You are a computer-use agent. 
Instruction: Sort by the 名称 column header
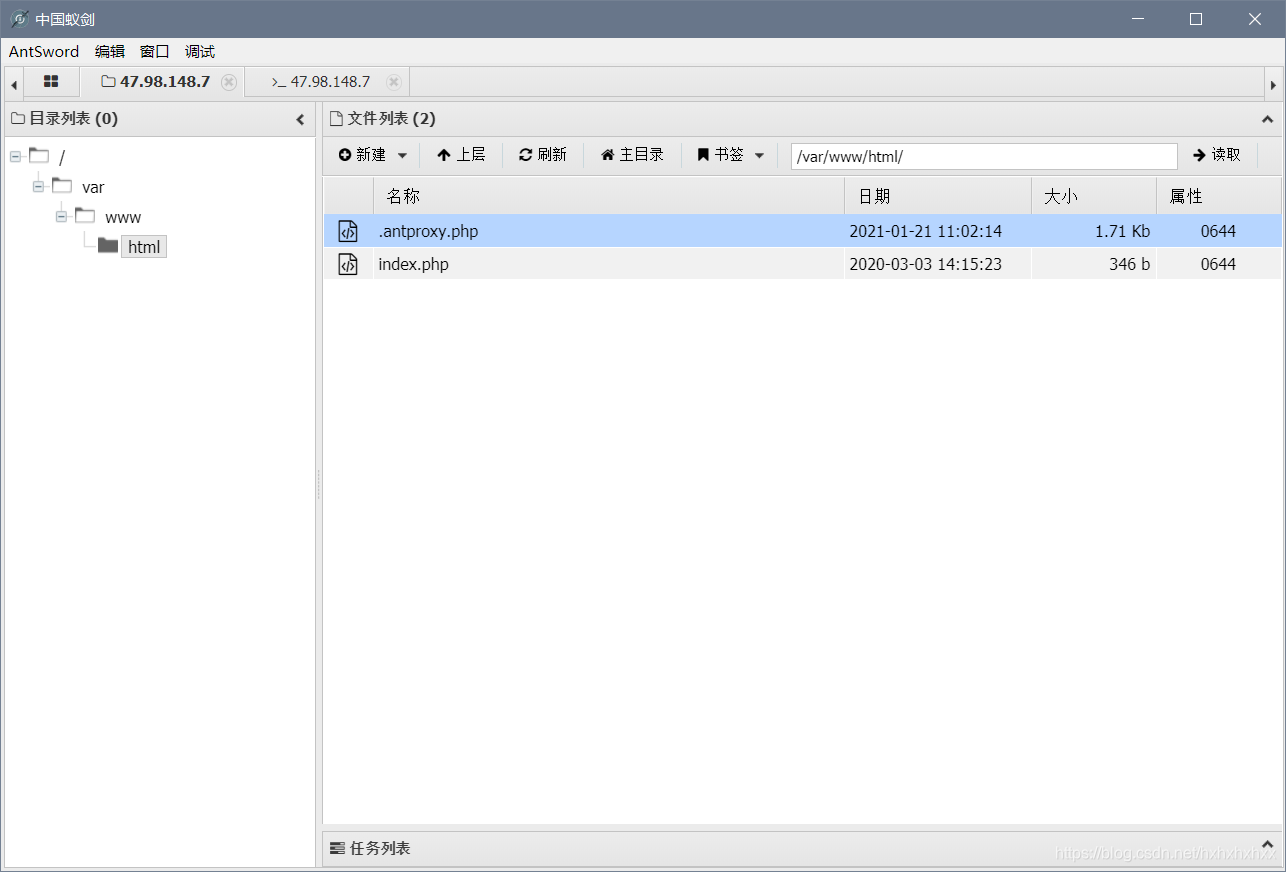click(x=608, y=196)
